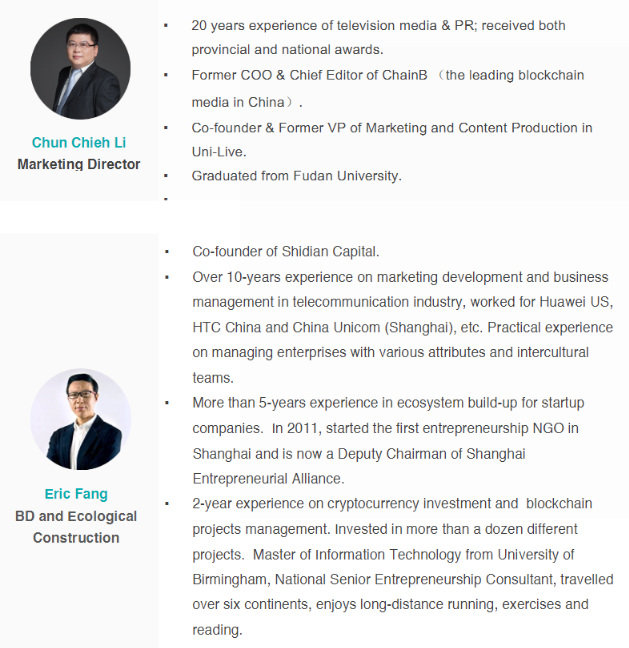Open the Eric Fang name link
629x648 pixels.
click(76, 494)
